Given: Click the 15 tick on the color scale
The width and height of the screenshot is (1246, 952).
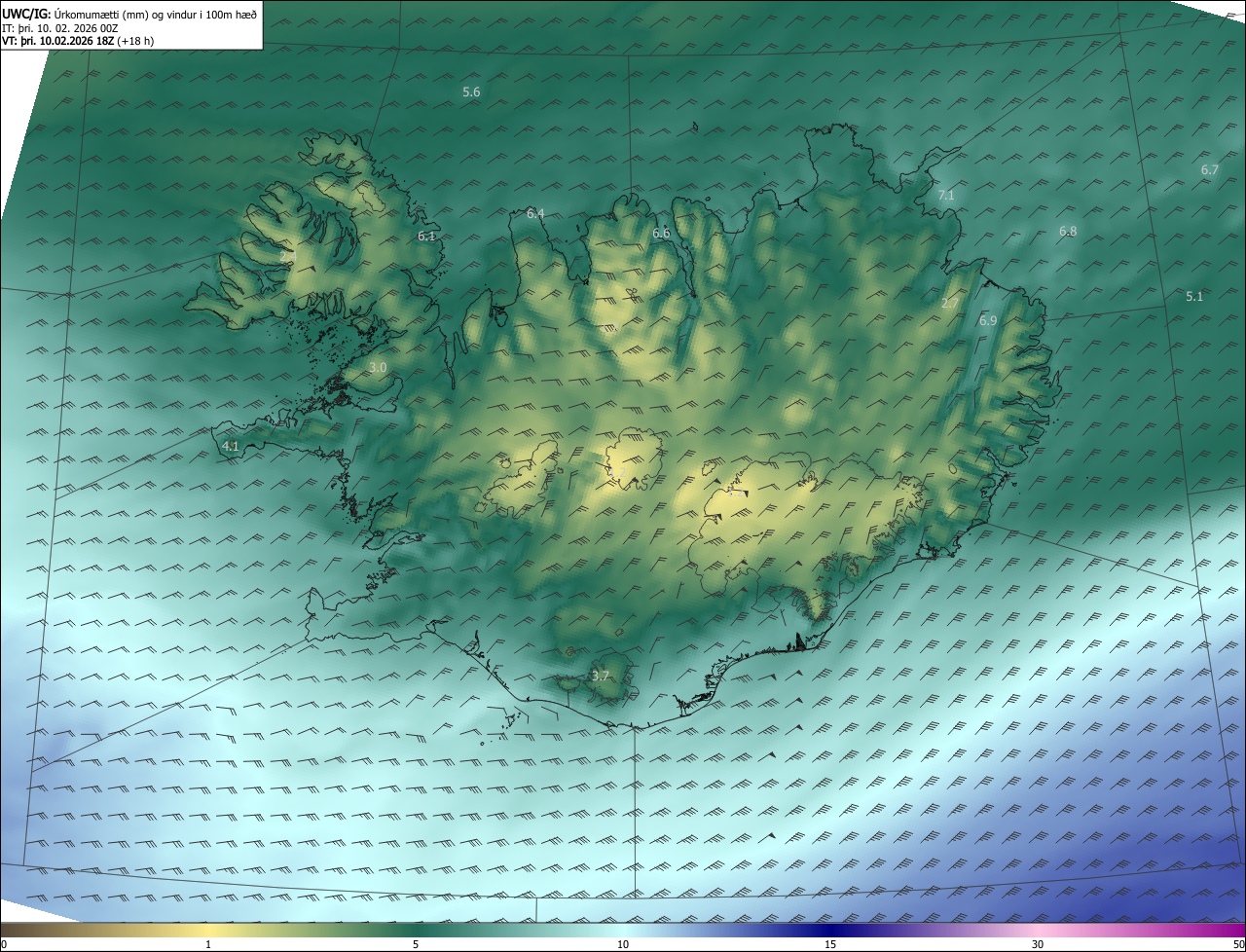Looking at the screenshot, I should pos(830,944).
